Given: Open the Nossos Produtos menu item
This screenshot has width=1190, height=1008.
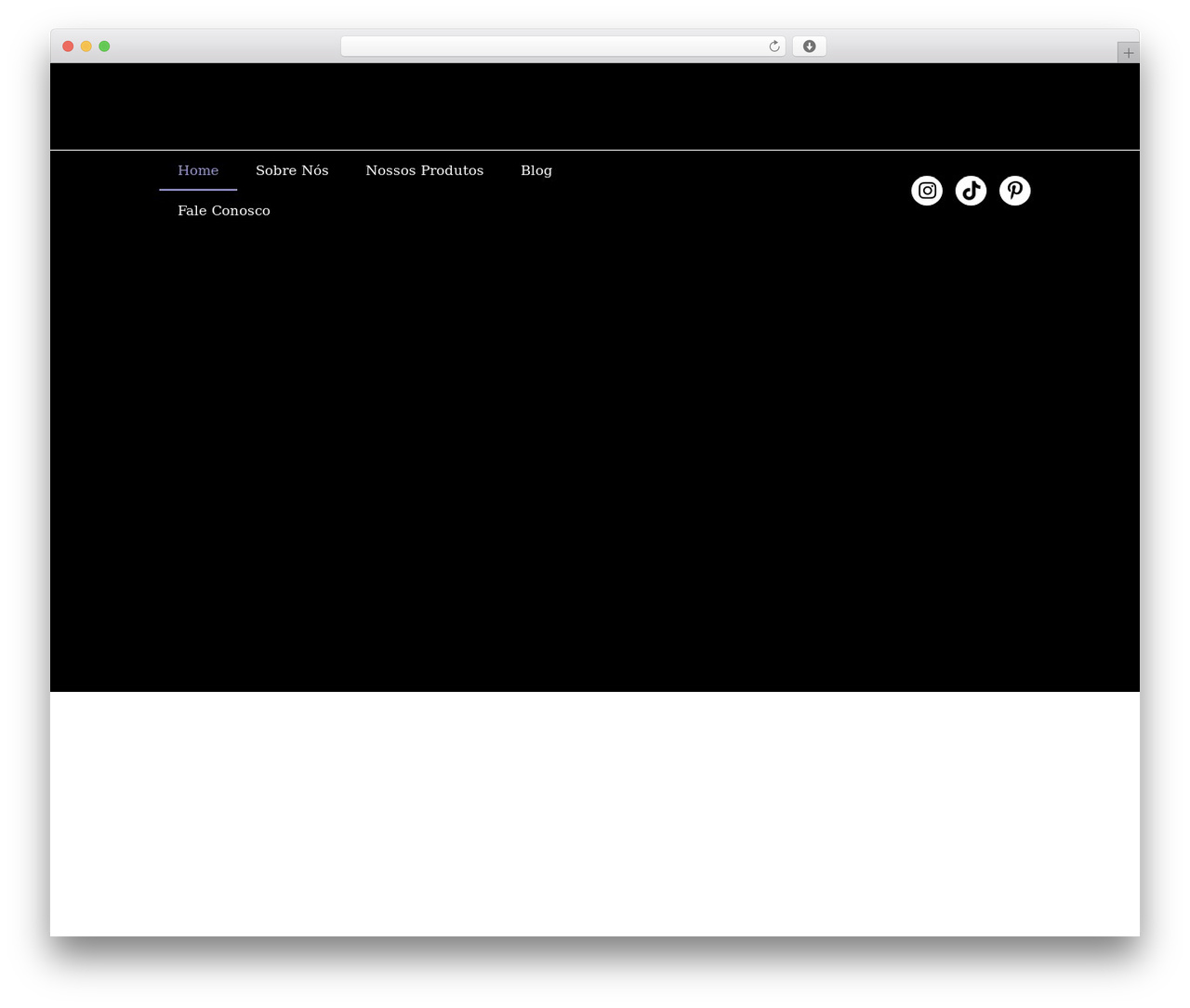Looking at the screenshot, I should click(425, 170).
